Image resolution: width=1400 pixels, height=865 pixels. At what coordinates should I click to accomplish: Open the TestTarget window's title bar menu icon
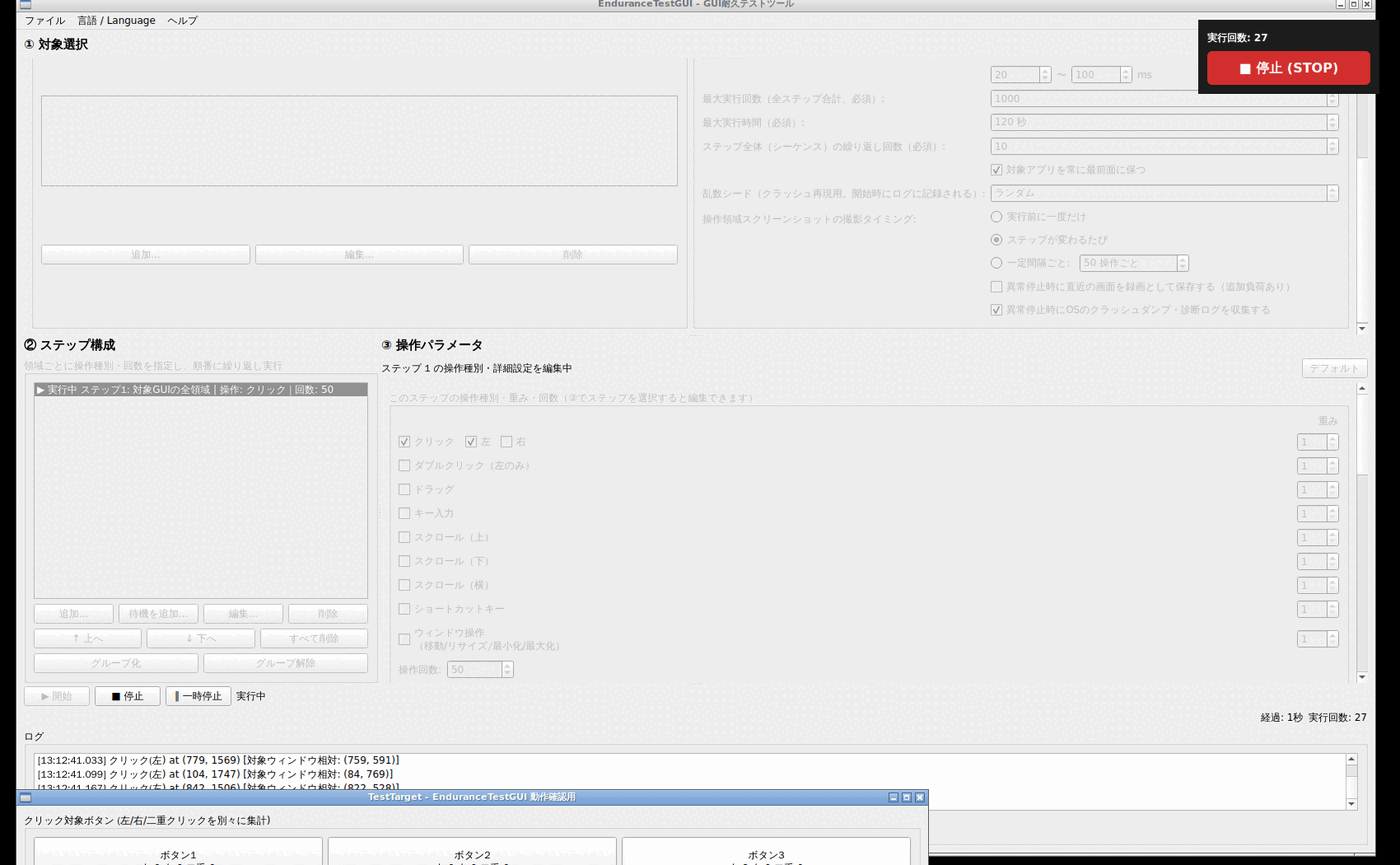26,797
